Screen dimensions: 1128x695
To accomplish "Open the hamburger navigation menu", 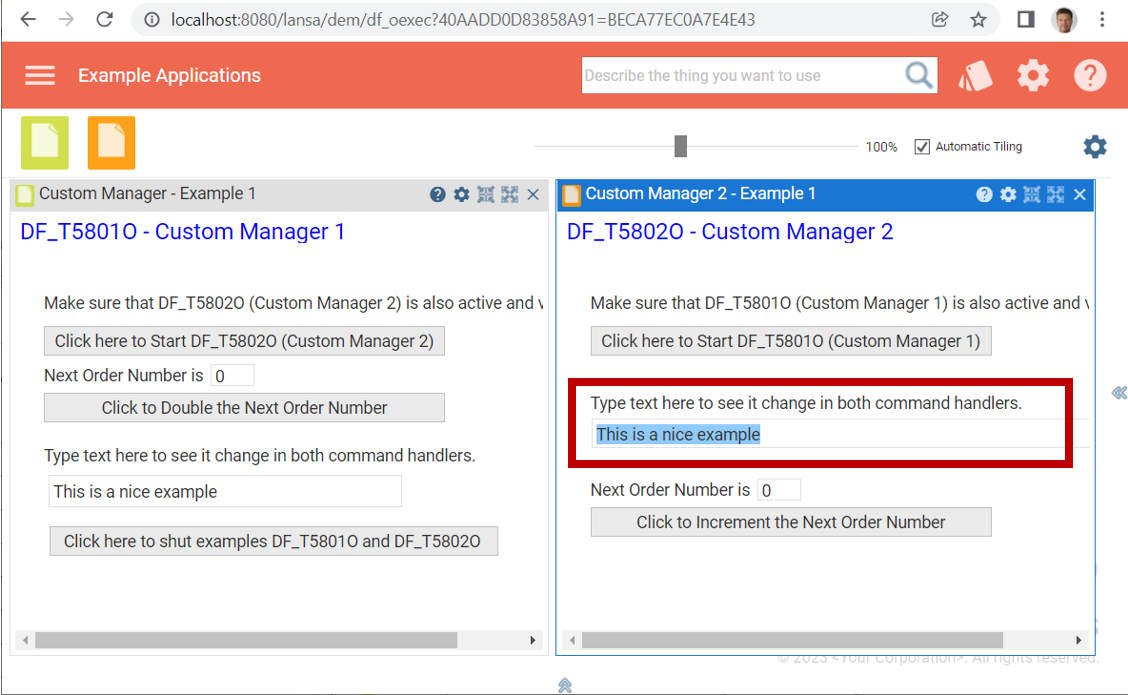I will pyautogui.click(x=40, y=75).
